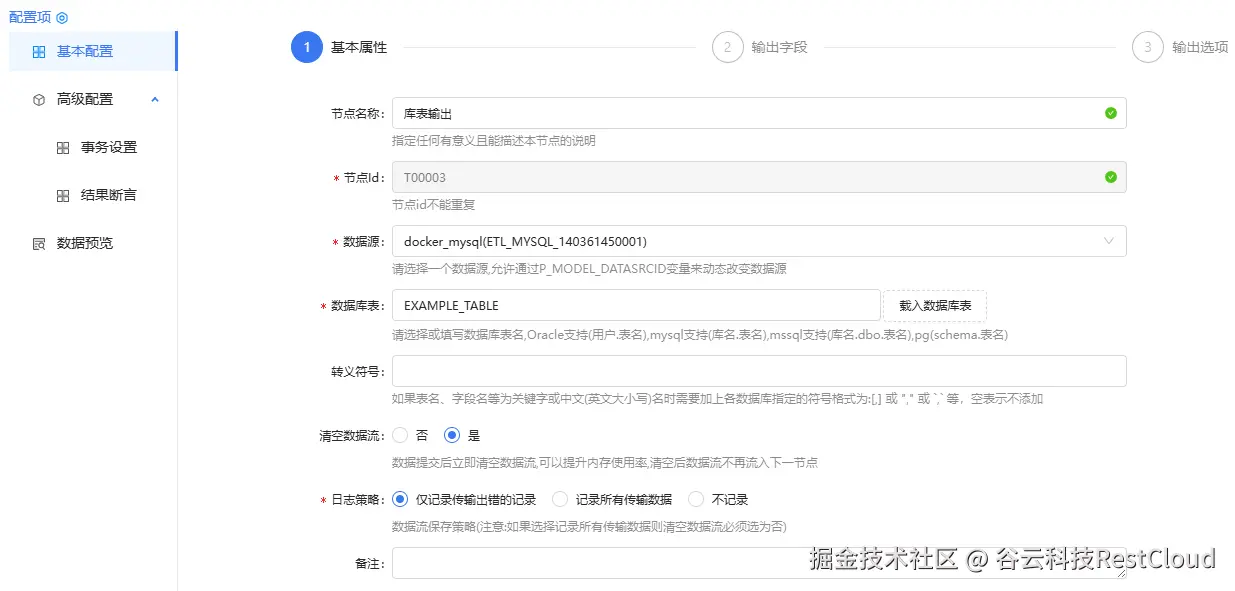Click step 1 circle 基本属性
The width and height of the screenshot is (1235, 591).
coord(307,47)
